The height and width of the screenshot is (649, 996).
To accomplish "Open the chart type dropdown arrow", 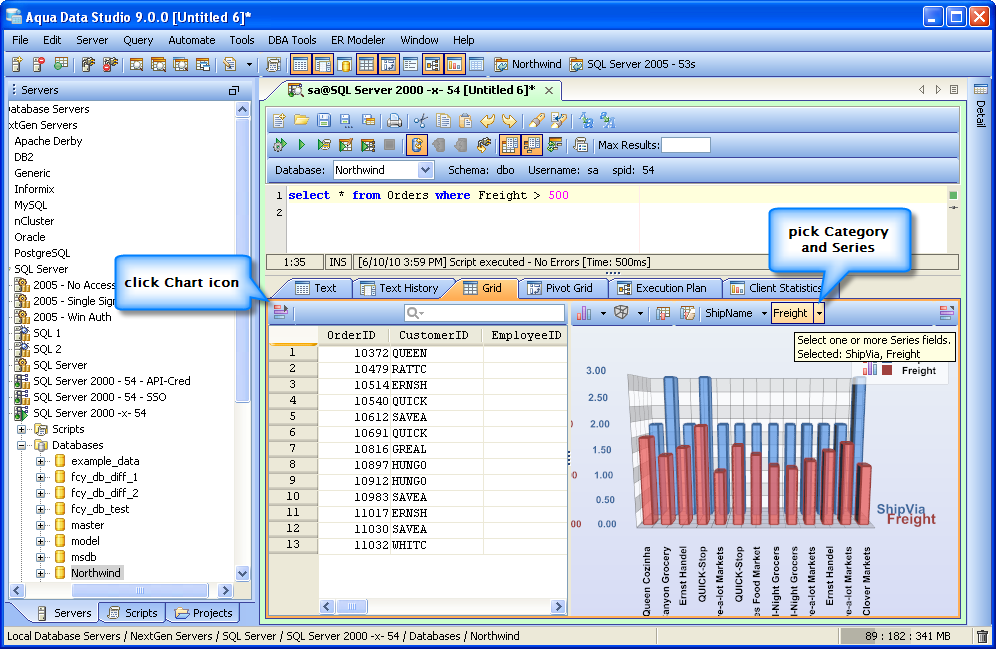I will (603, 313).
